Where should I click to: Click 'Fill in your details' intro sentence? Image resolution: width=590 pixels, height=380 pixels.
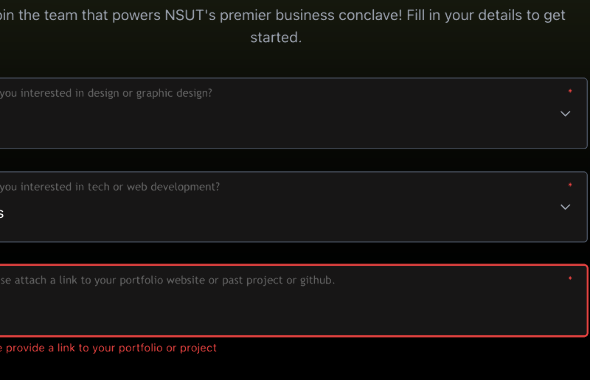(486, 15)
